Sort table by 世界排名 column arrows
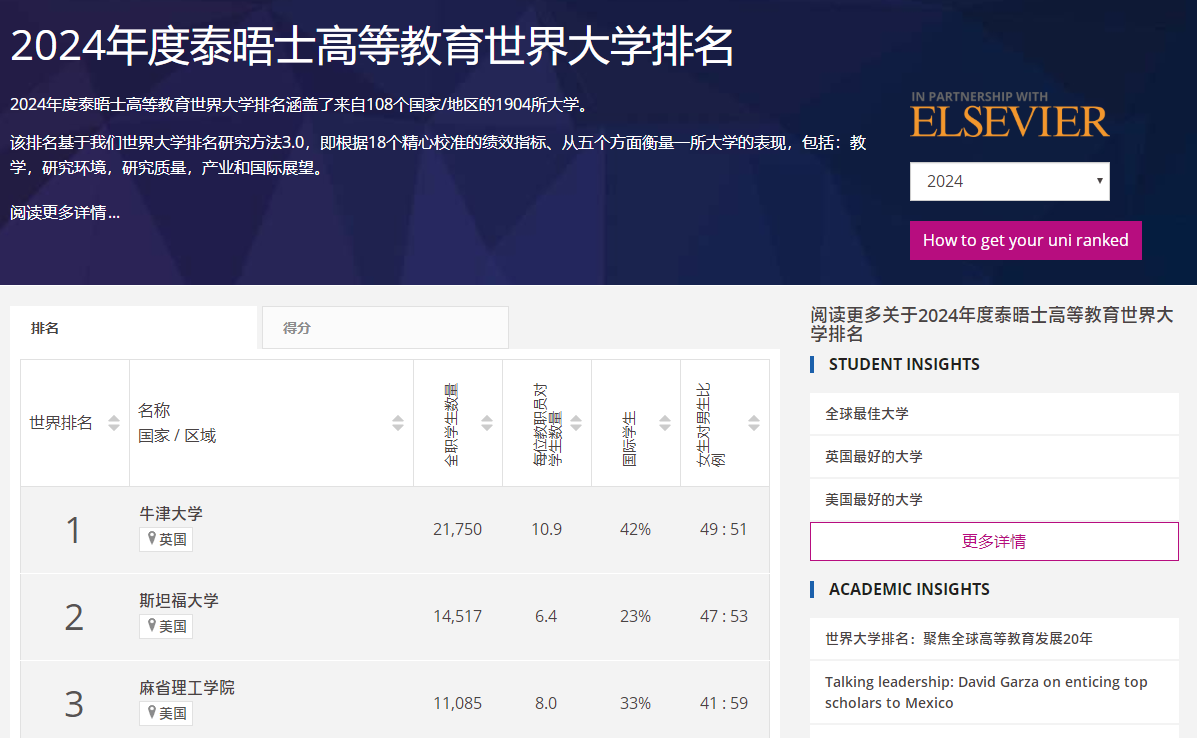Viewport: 1197px width, 738px height. click(114, 423)
